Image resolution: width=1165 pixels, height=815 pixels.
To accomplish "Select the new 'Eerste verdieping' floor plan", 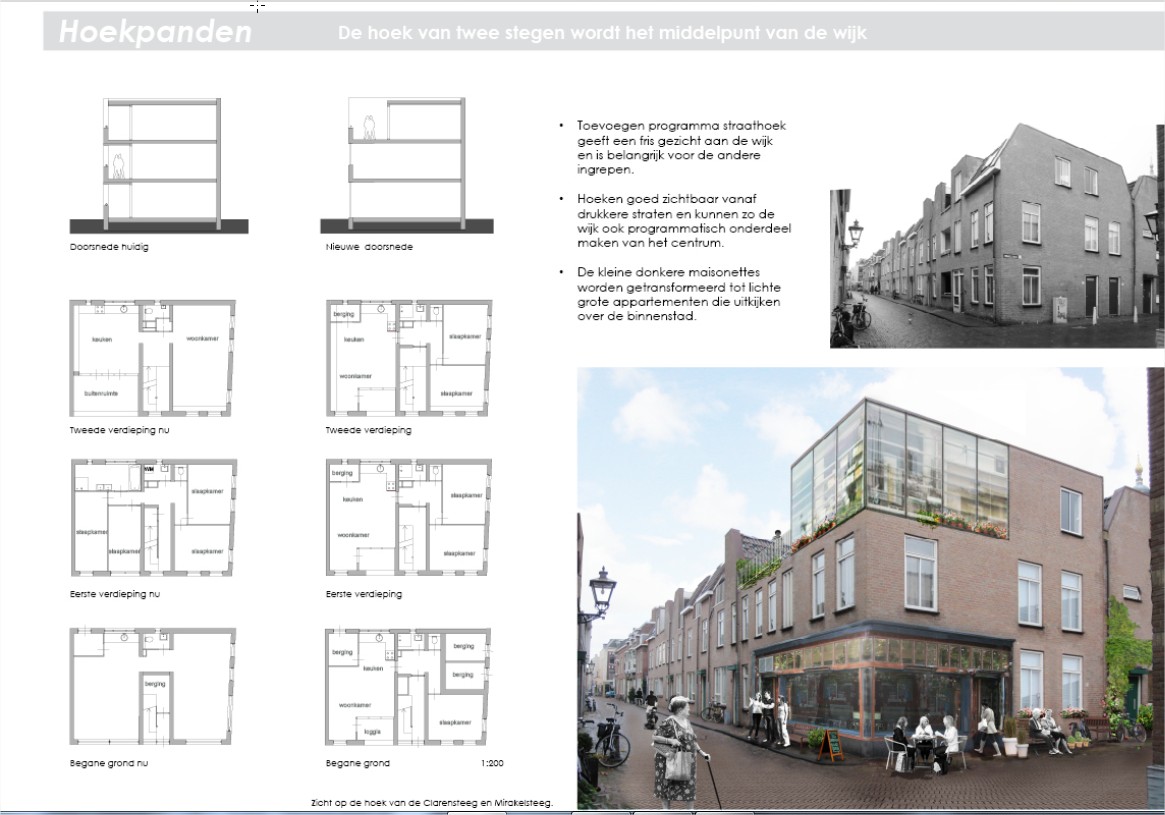I will pos(408,517).
